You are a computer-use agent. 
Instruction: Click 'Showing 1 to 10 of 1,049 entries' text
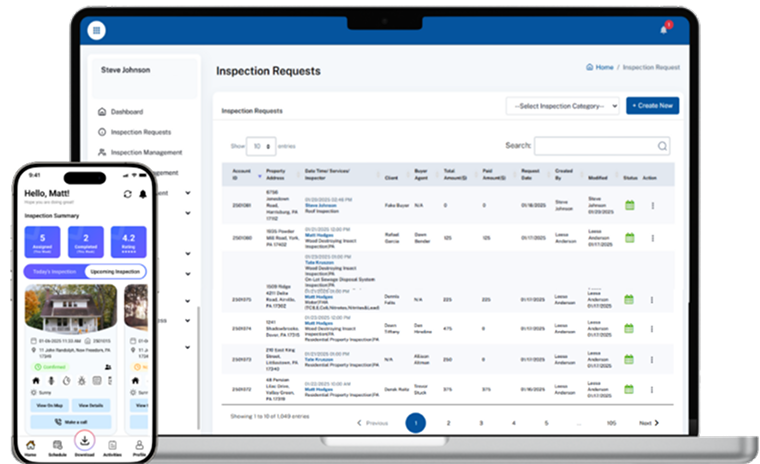point(269,416)
